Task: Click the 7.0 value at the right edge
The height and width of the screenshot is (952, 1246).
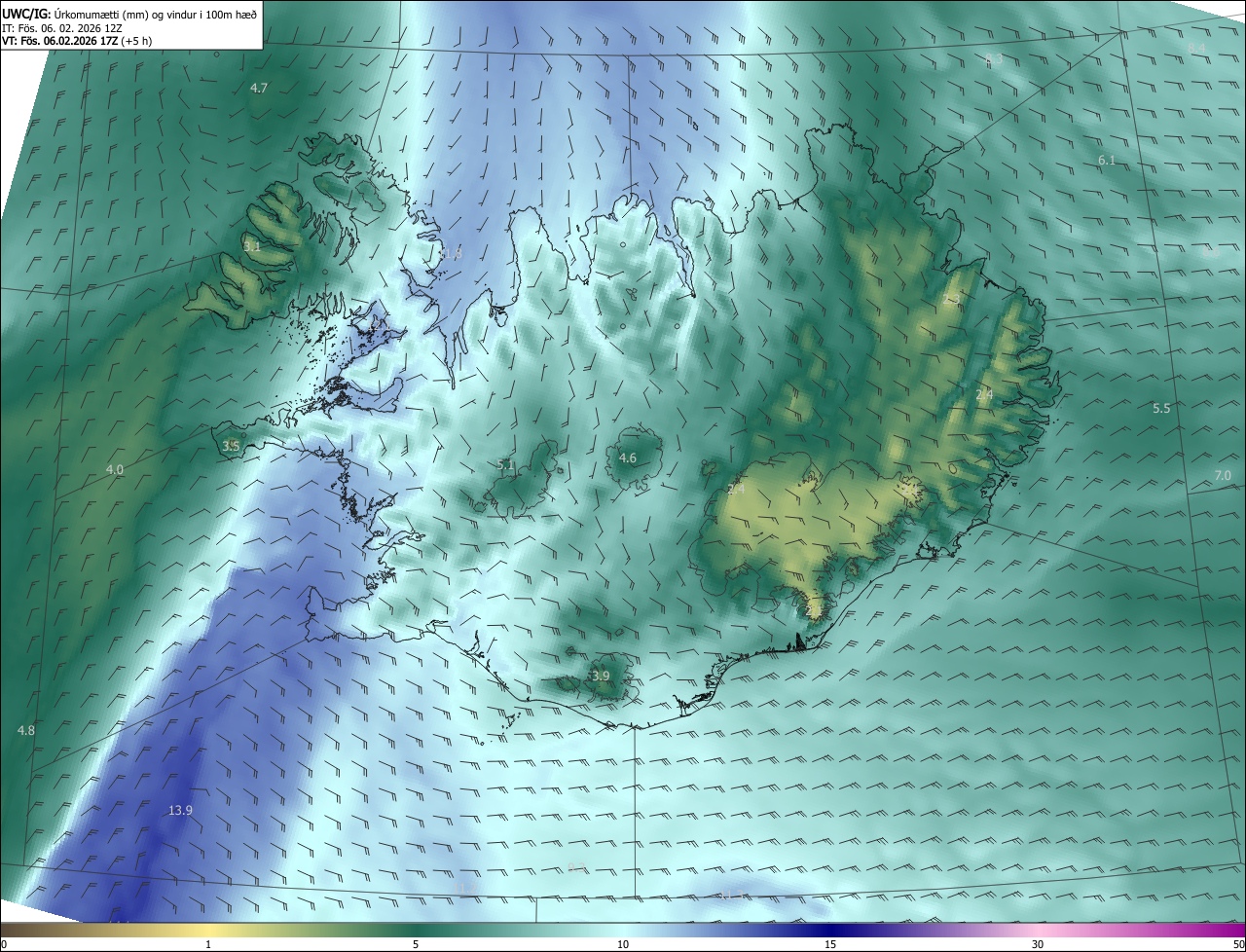Action: click(1223, 474)
